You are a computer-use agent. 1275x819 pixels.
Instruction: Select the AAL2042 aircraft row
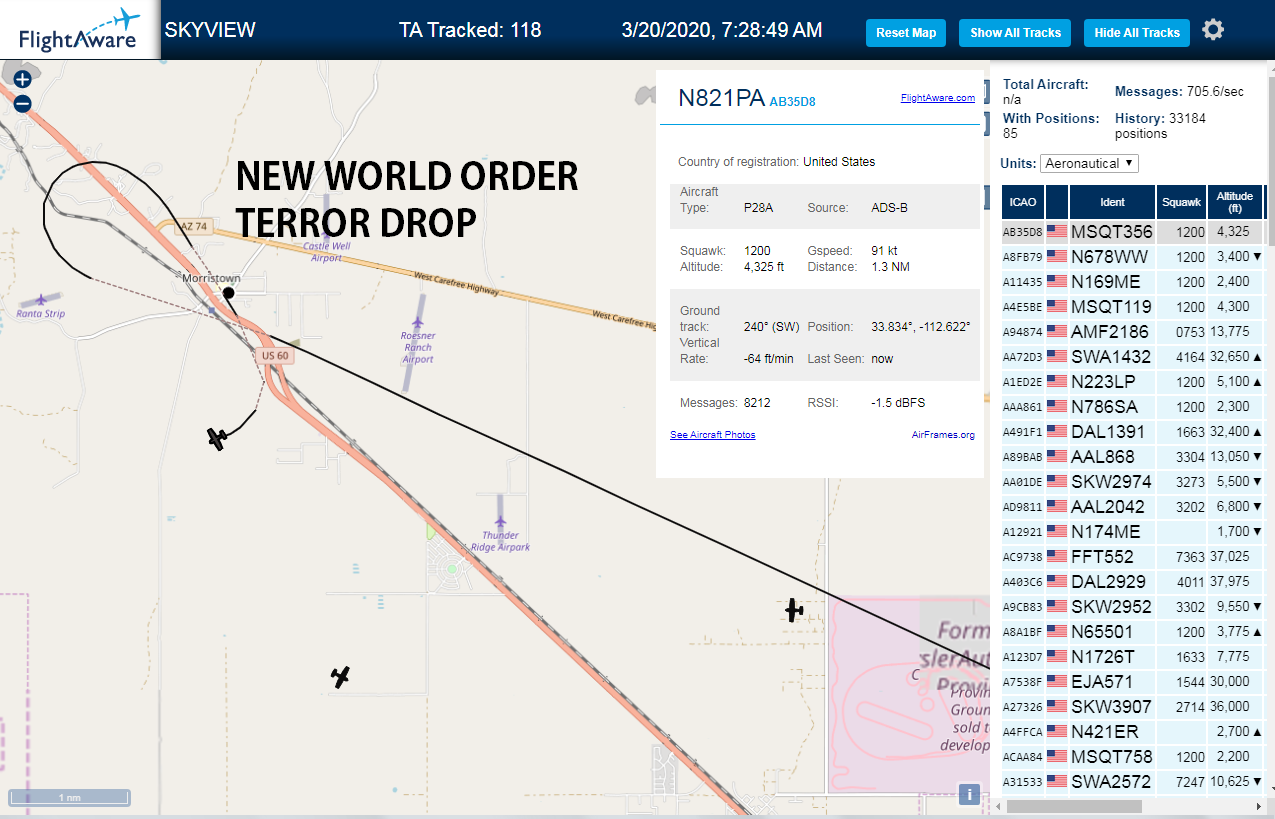click(1134, 506)
